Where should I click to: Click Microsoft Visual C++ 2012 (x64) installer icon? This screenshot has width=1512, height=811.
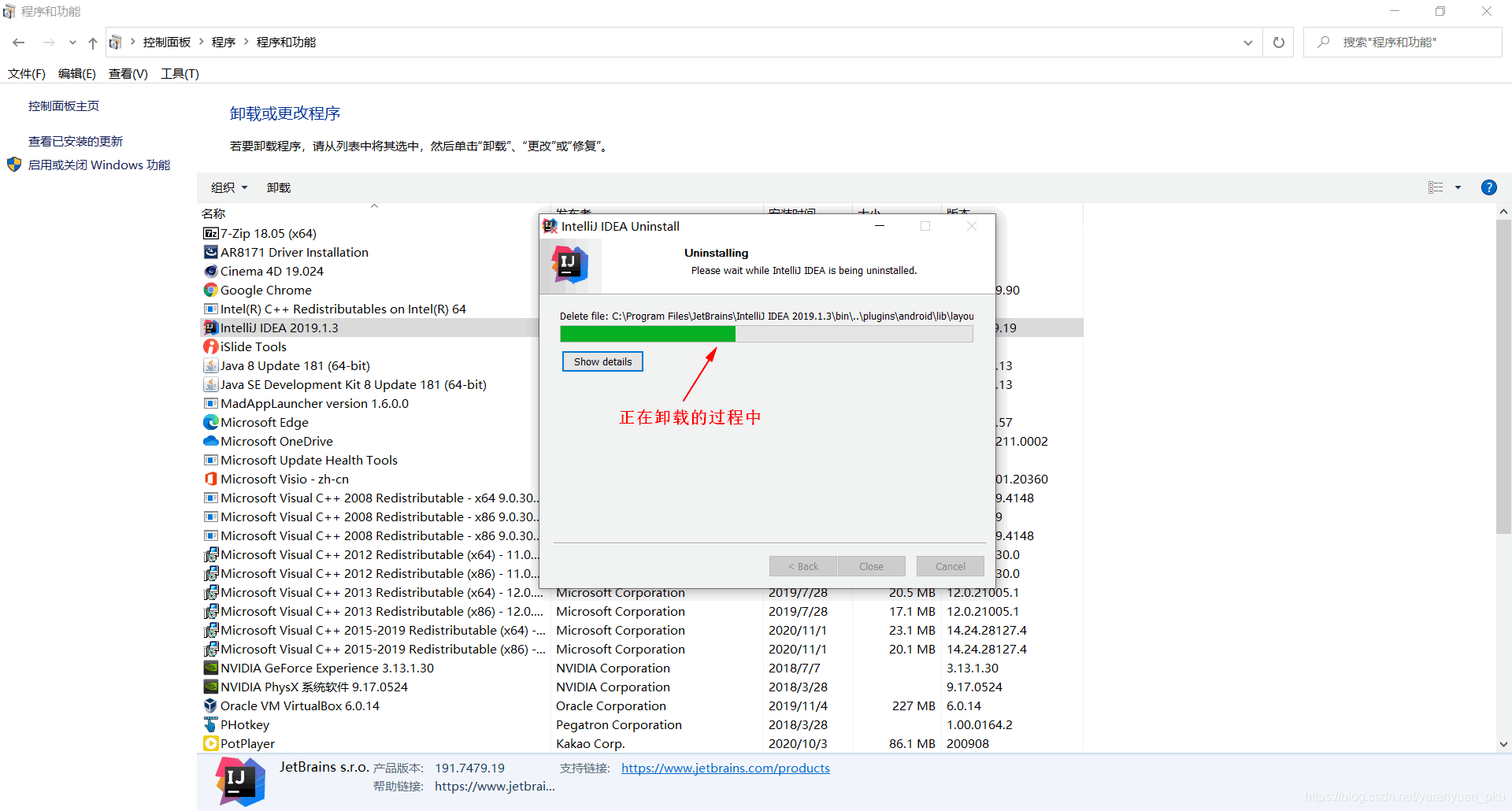(x=210, y=554)
